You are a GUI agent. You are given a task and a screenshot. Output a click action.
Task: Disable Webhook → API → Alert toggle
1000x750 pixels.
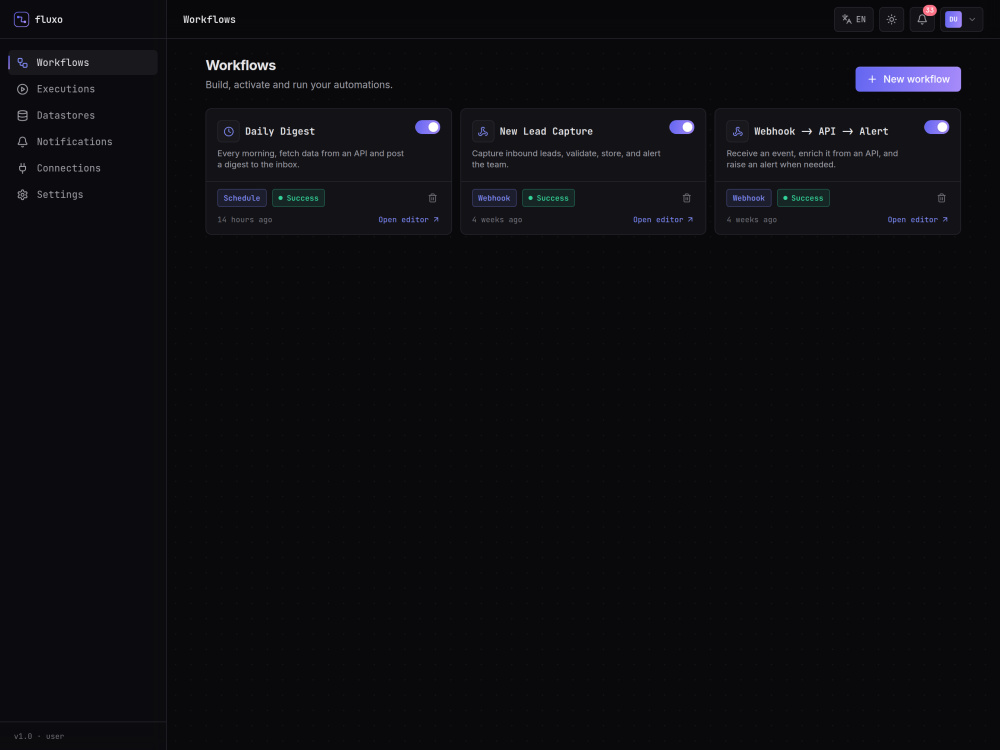click(936, 127)
